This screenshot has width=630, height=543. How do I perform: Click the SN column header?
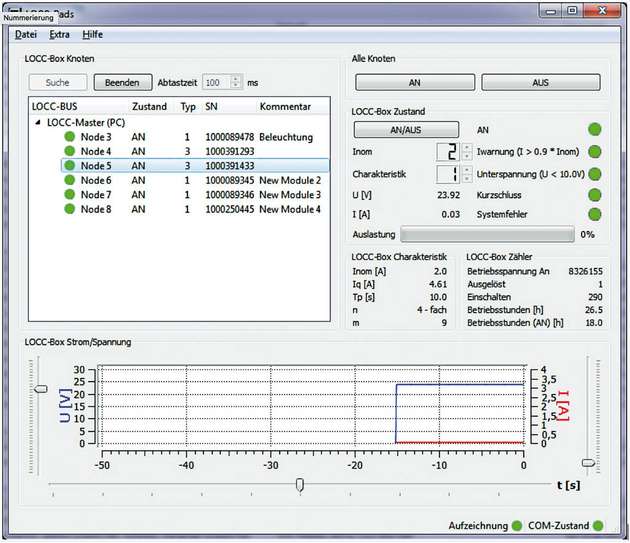211,107
